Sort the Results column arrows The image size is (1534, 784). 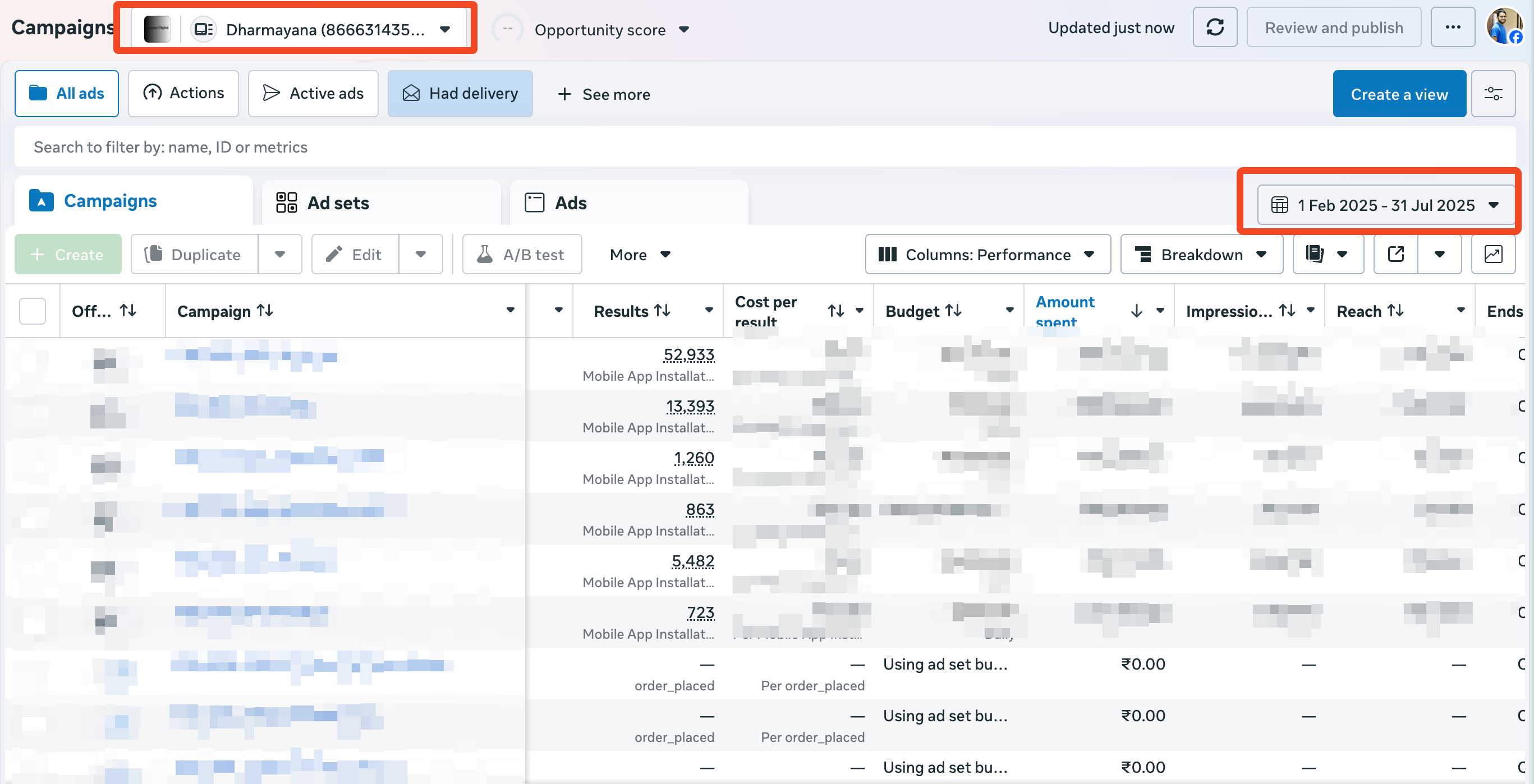click(662, 311)
